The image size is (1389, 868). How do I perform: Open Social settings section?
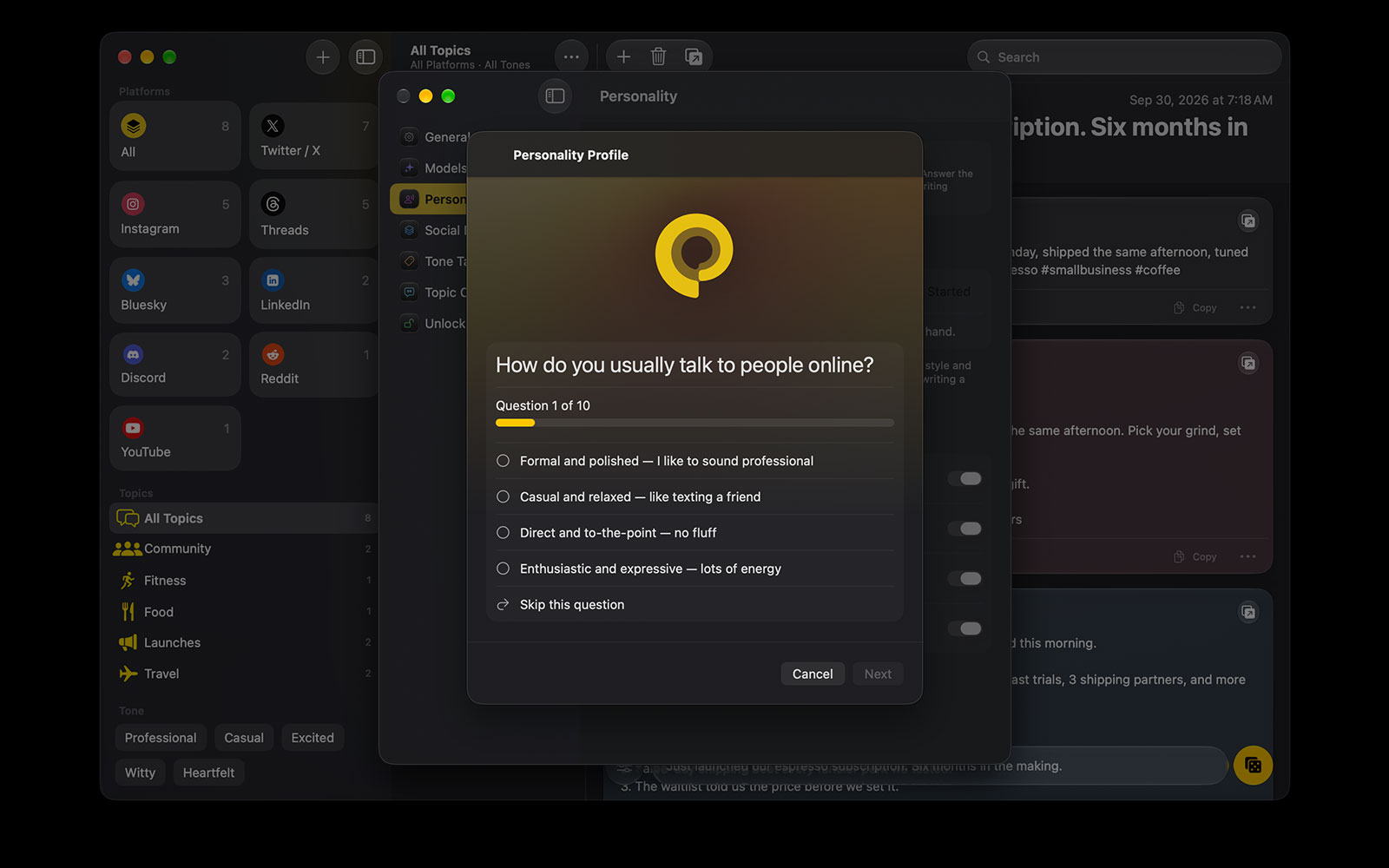coord(432,230)
